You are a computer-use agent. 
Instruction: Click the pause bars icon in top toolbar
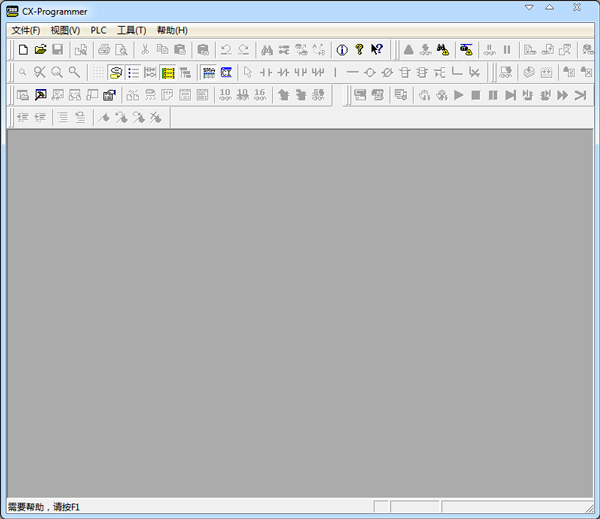click(507, 50)
